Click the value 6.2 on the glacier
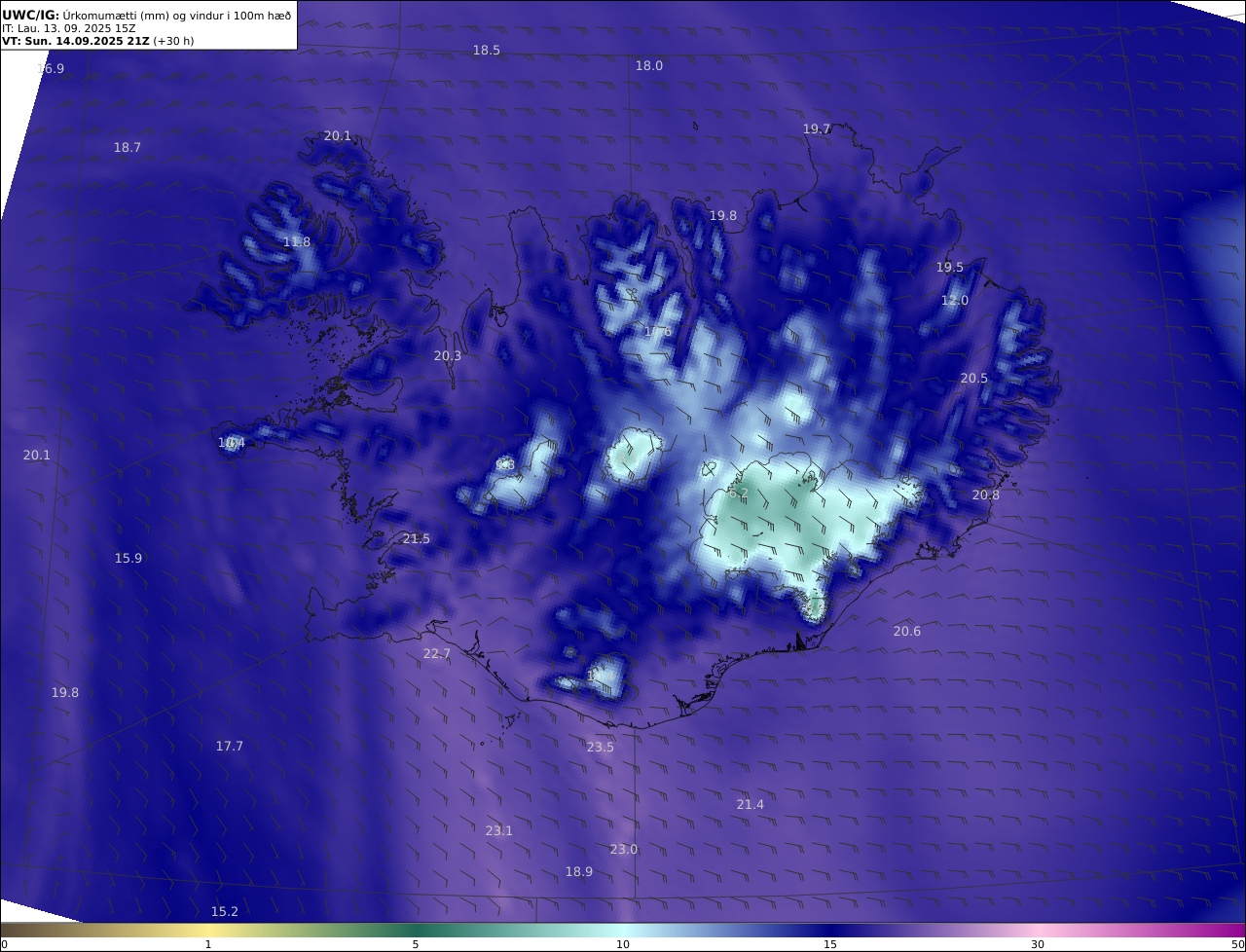This screenshot has height=952, width=1246. 739,494
